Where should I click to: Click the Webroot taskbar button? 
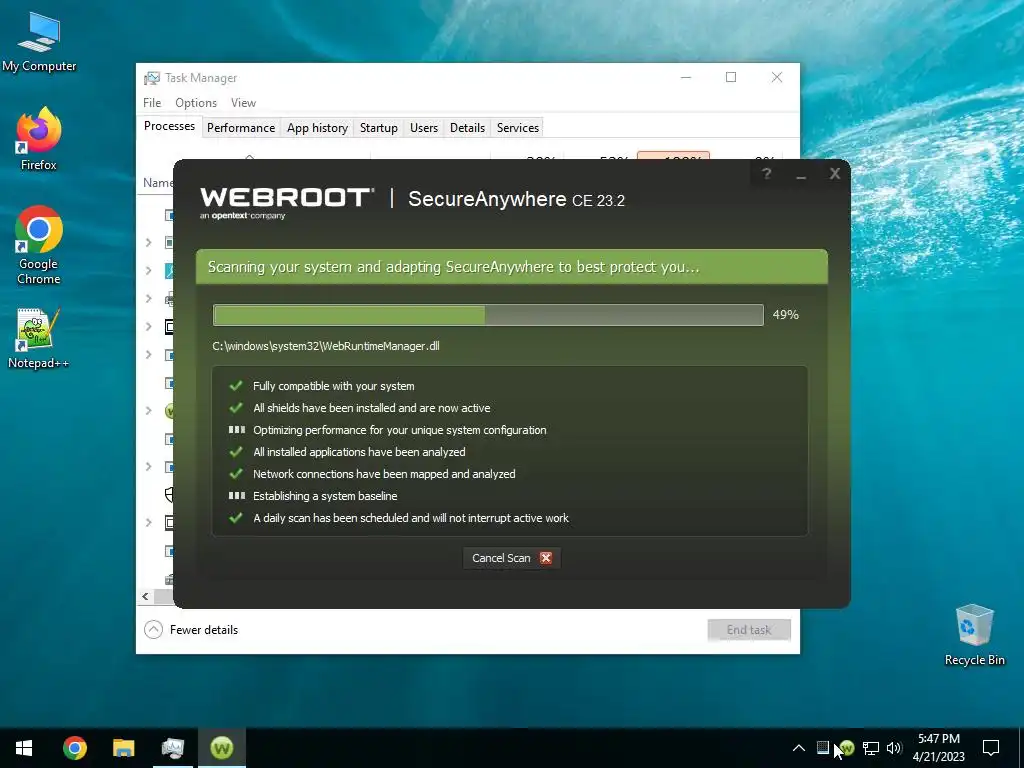[x=222, y=748]
